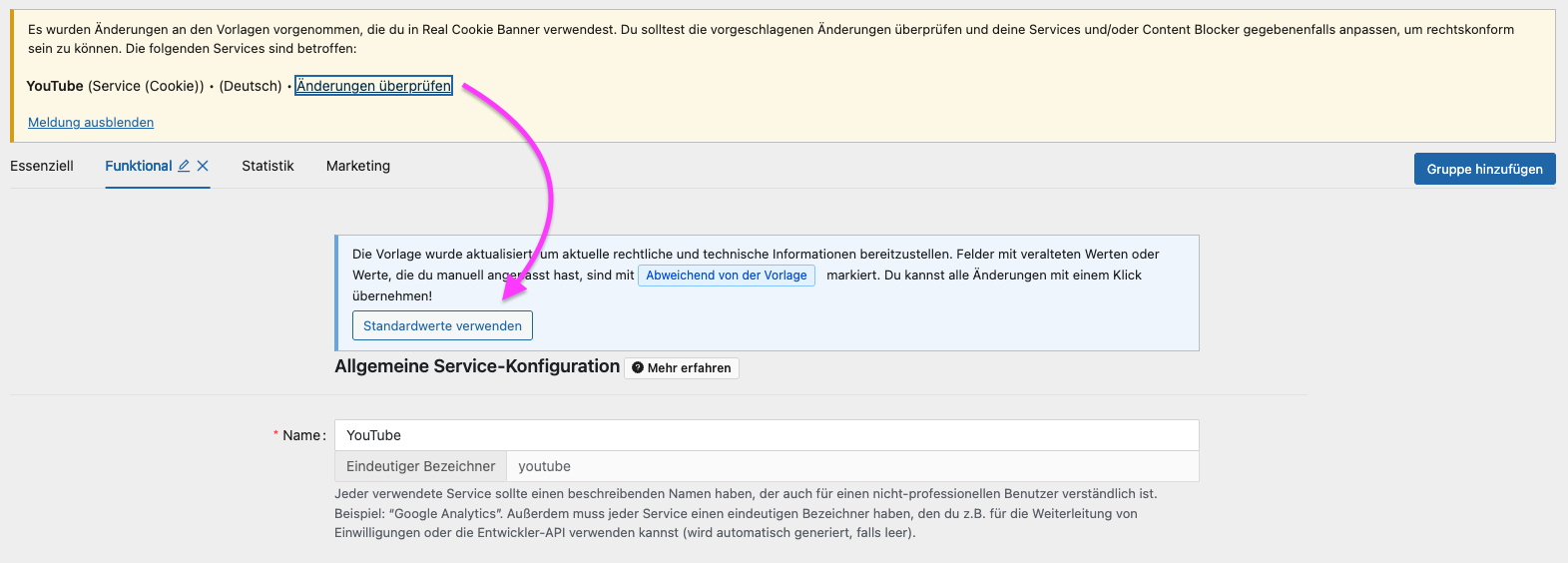Click the Name field description help text
1568x563 pixels.
click(746, 513)
